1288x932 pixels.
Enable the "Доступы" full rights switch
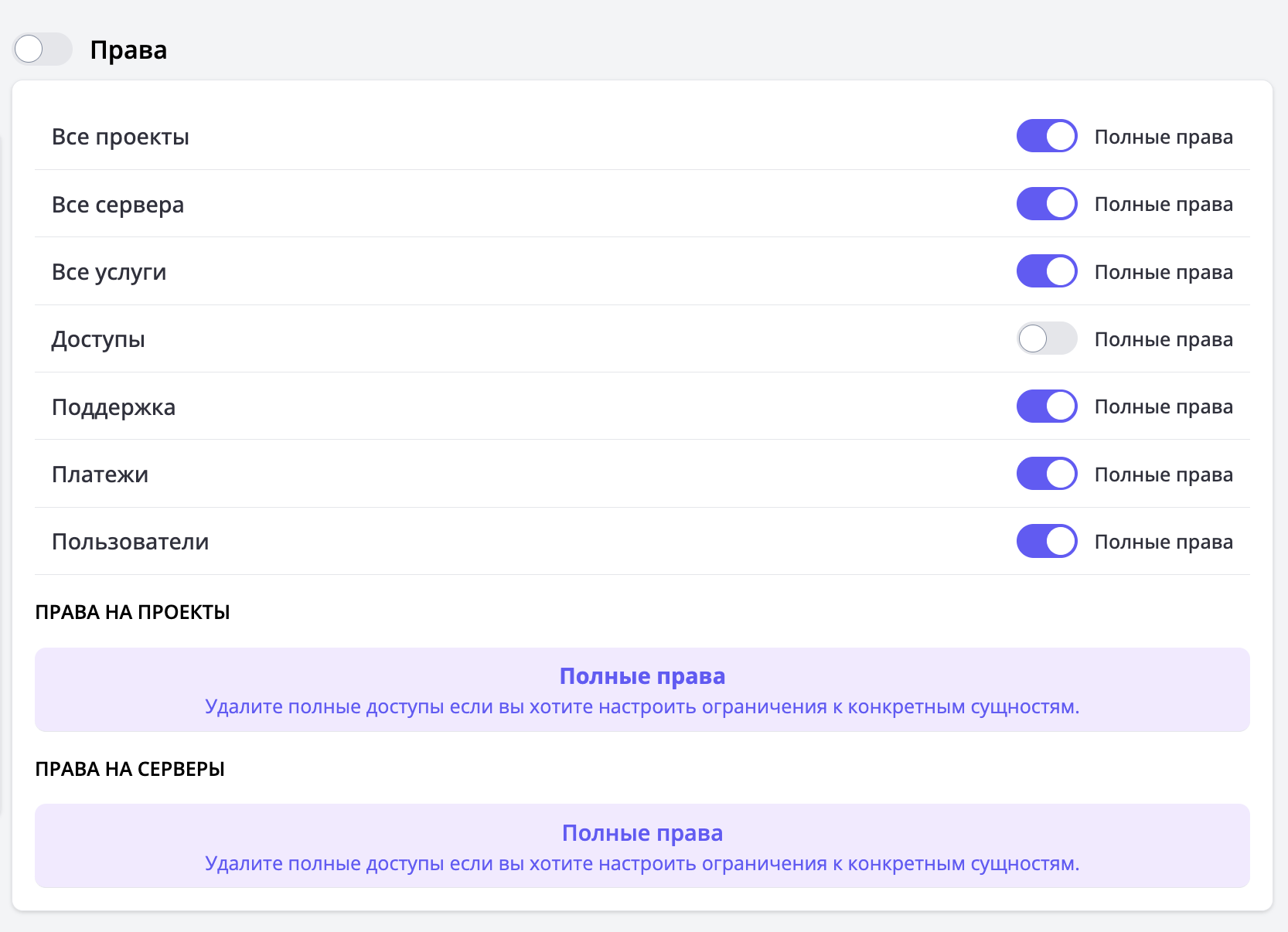(x=1046, y=338)
